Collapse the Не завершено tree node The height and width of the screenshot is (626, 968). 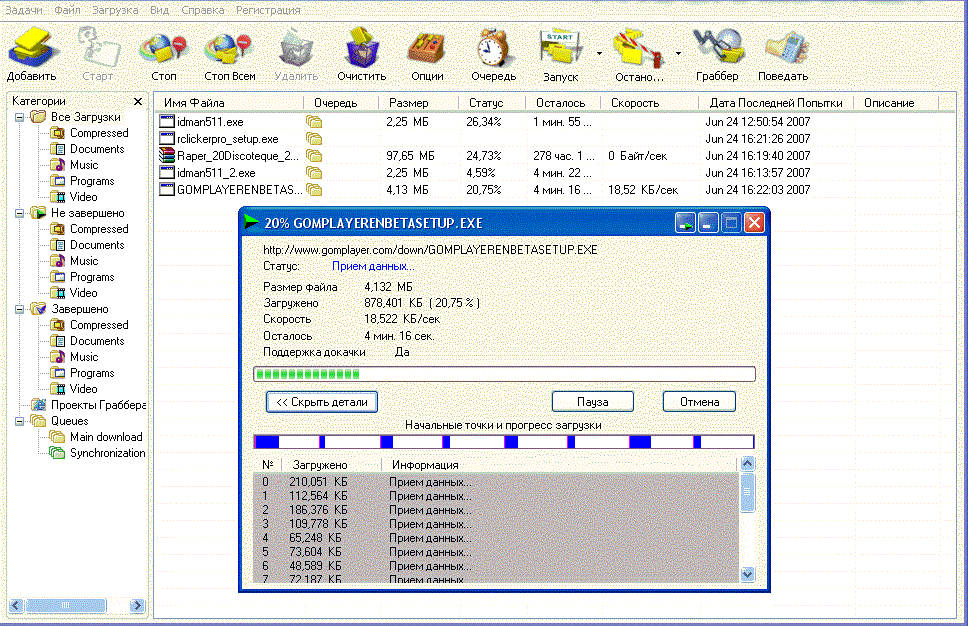click(x=20, y=213)
